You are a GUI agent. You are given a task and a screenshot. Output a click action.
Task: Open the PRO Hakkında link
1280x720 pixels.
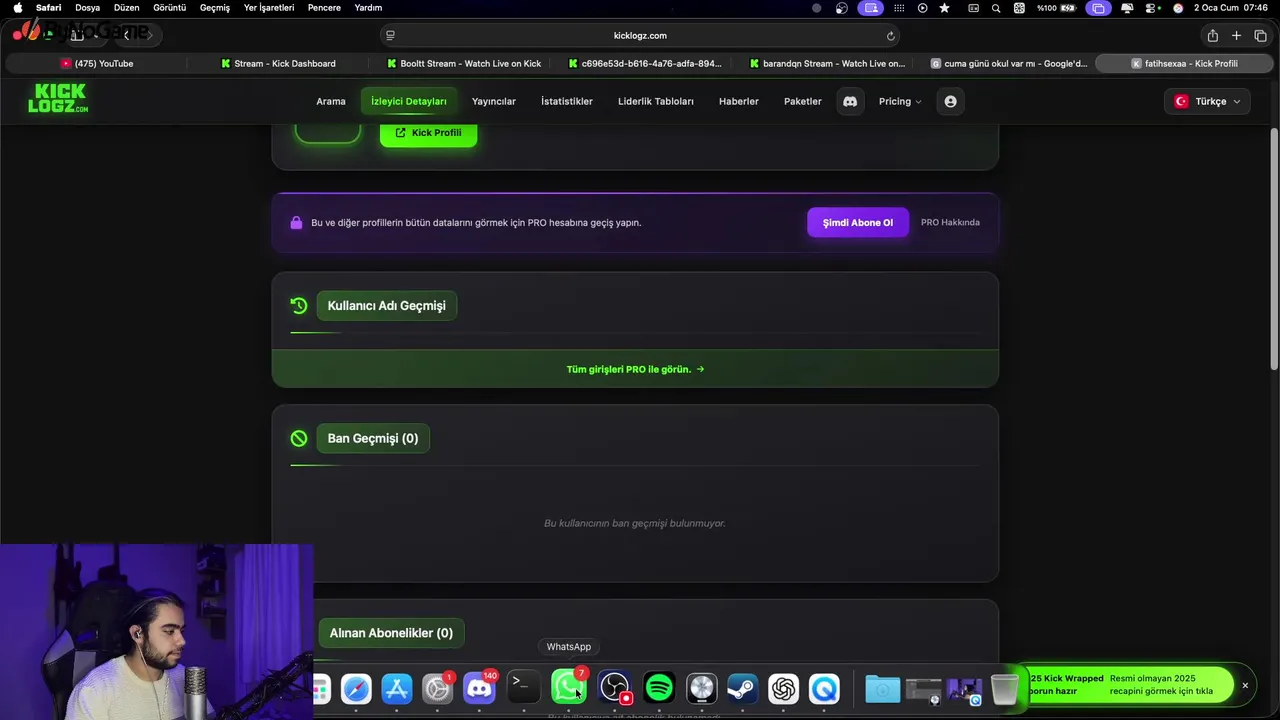pyautogui.click(x=950, y=222)
